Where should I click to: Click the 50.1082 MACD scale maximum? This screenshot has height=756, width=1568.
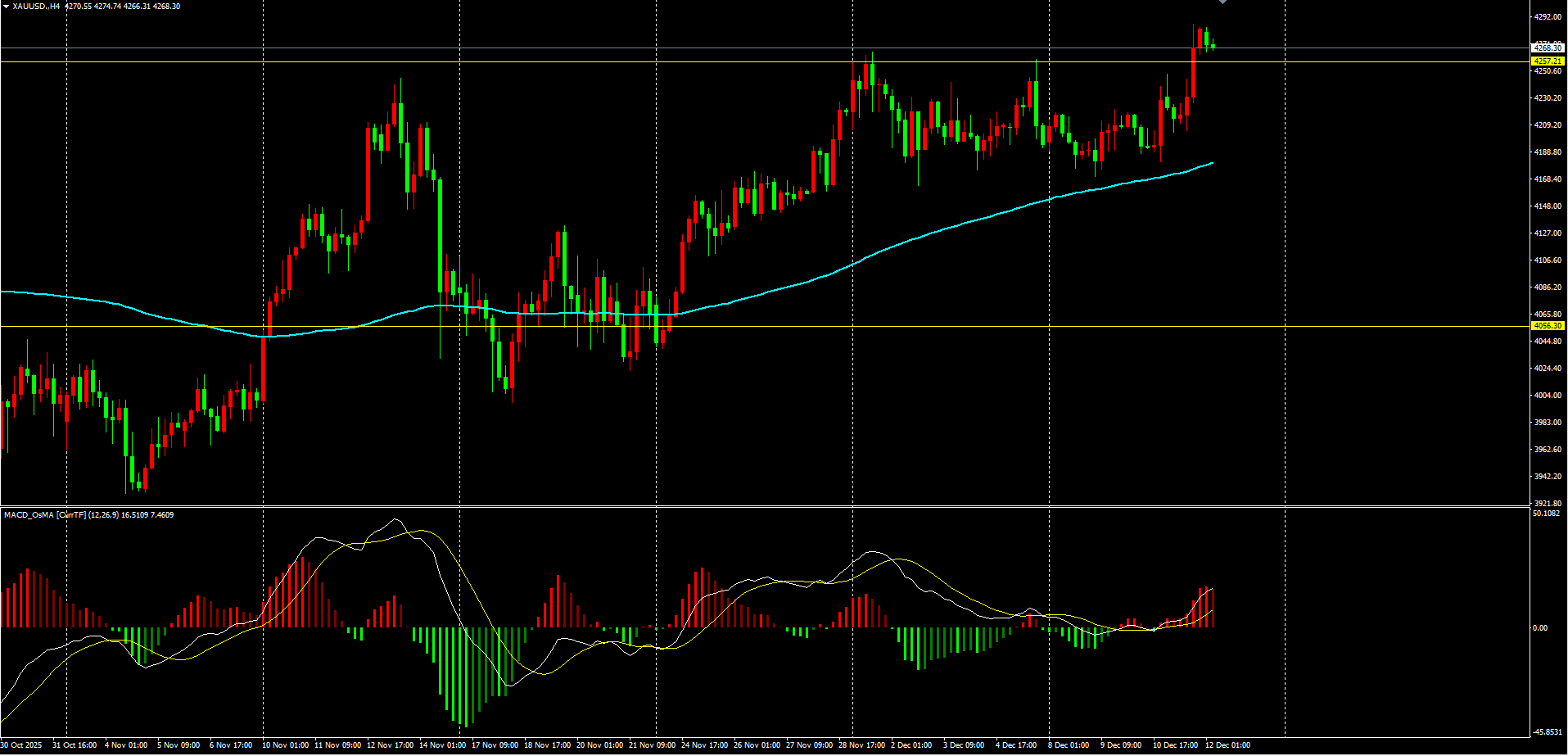[x=1546, y=514]
